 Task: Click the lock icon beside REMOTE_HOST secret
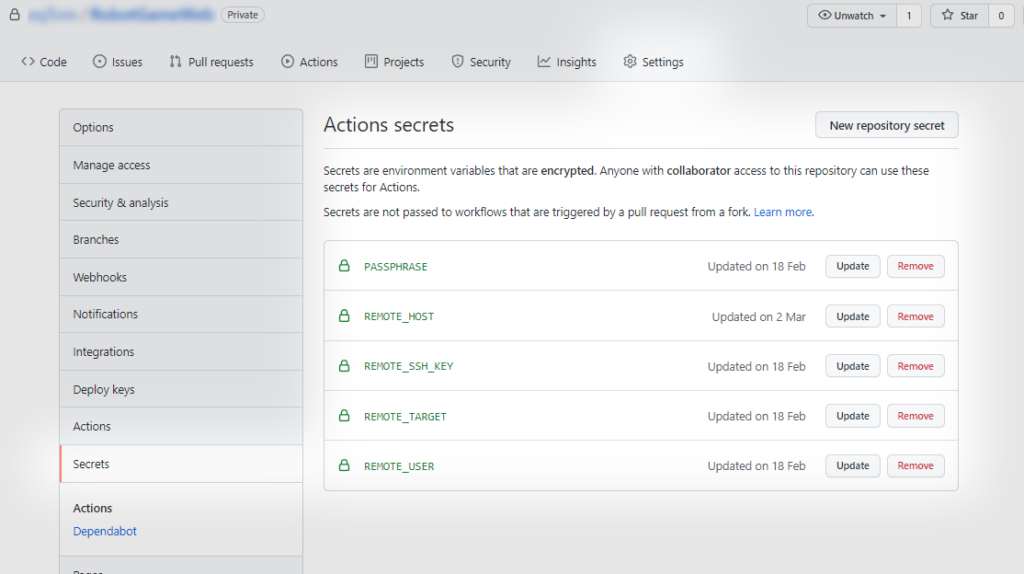(344, 316)
